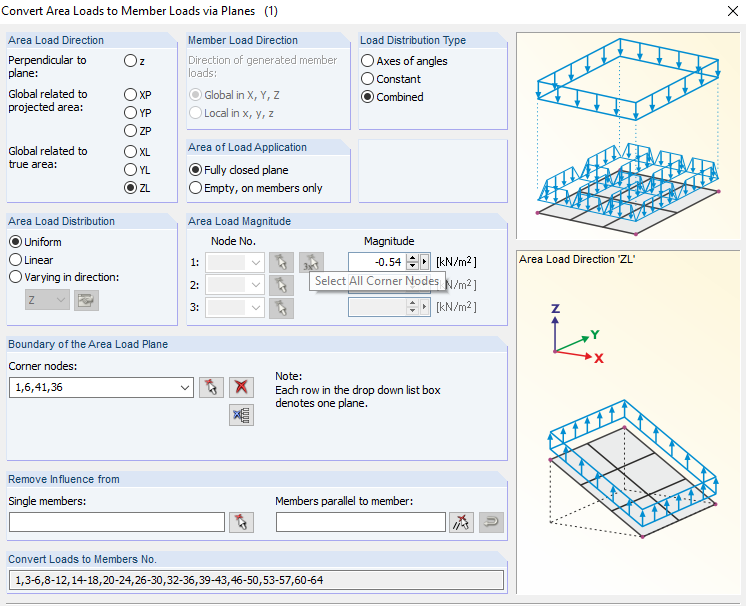Pick node for row 1
Screen dimensions: 746x606
coord(282,262)
